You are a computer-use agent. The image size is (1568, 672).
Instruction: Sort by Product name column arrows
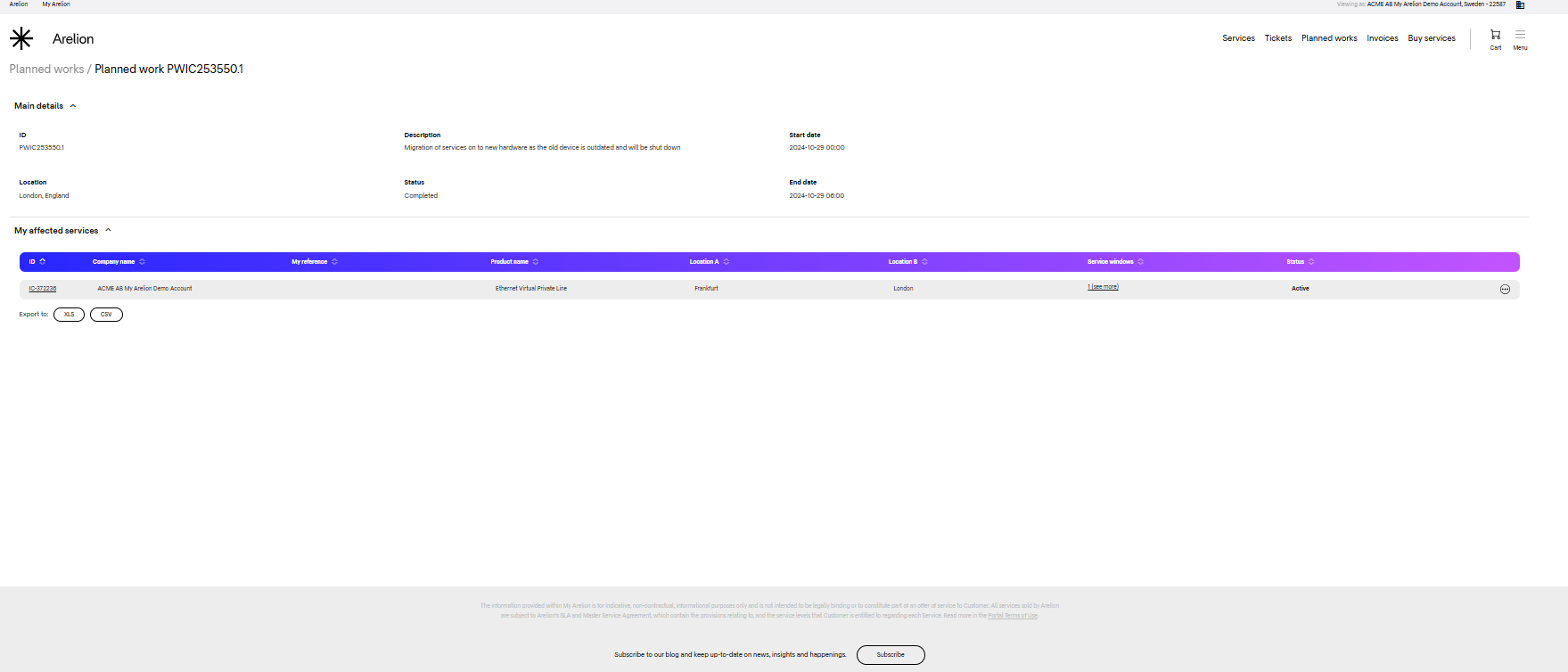click(535, 262)
